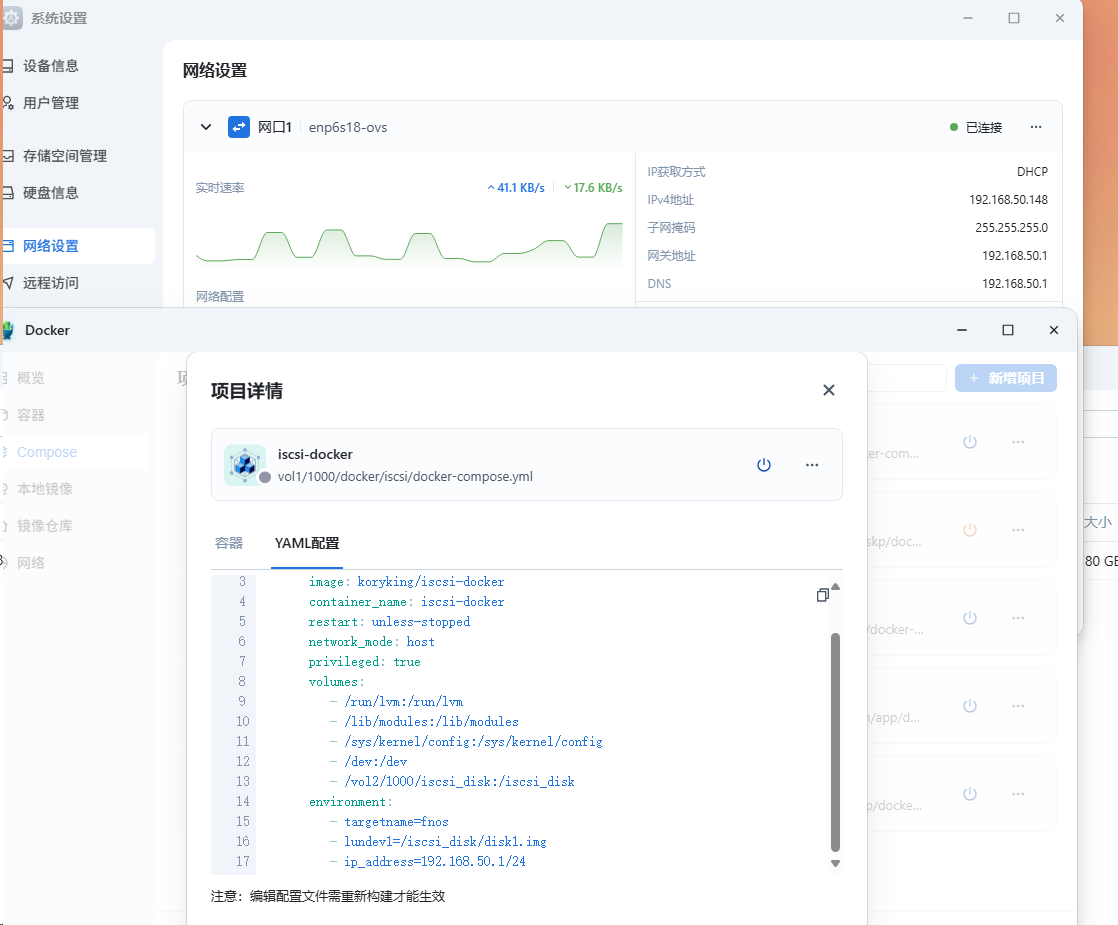Viewport: 1118px width, 925px height.
Task: Click the subnet mask 255.255.255.0
Action: point(1012,228)
